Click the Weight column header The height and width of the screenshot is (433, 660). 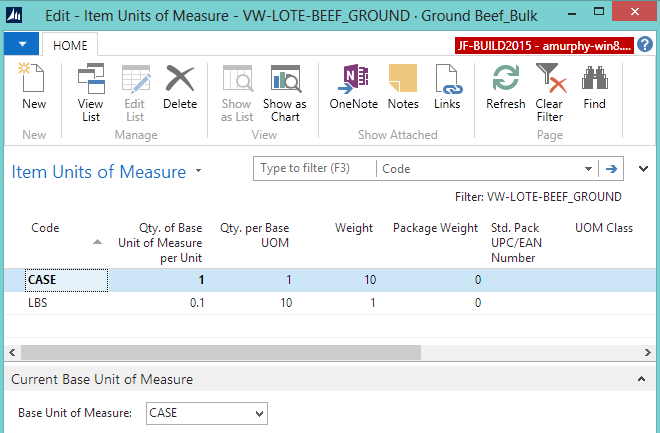tap(354, 228)
